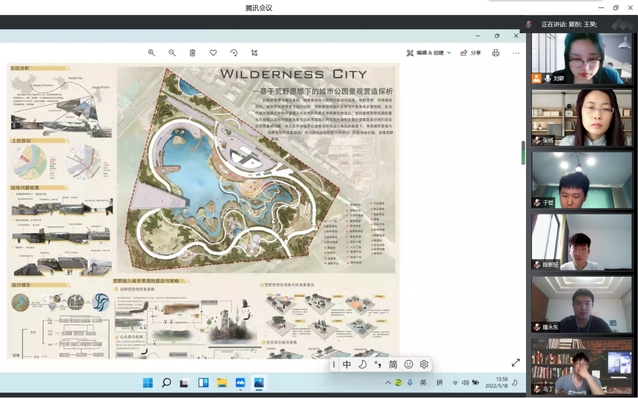Select 于哲 participant video tile
The height and width of the screenshot is (398, 638).
coord(582,180)
